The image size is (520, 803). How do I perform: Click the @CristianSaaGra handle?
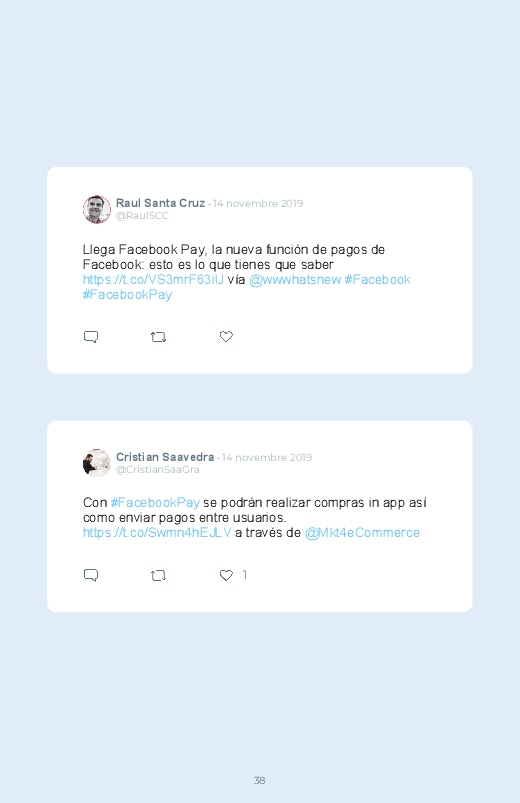click(x=158, y=470)
